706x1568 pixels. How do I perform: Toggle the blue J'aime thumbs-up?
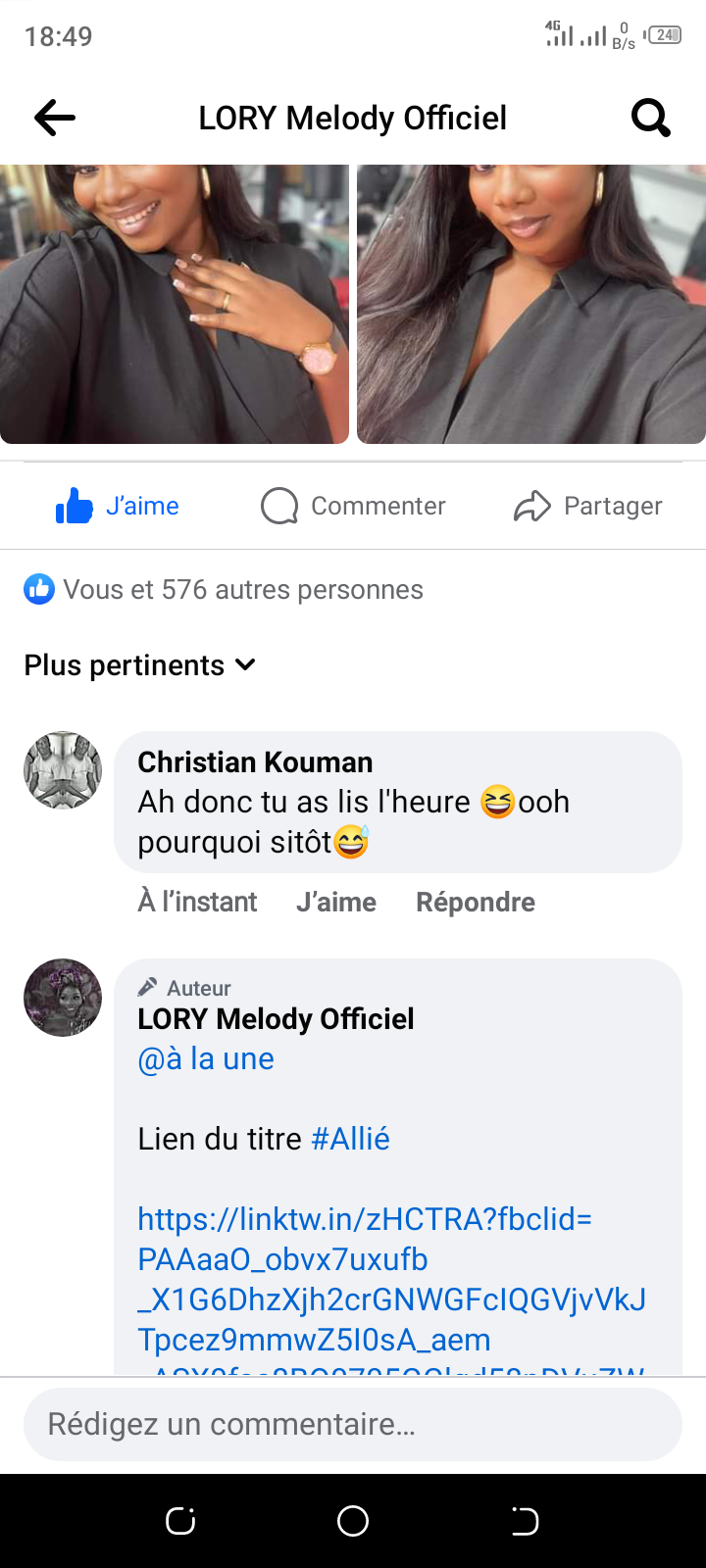[x=75, y=507]
